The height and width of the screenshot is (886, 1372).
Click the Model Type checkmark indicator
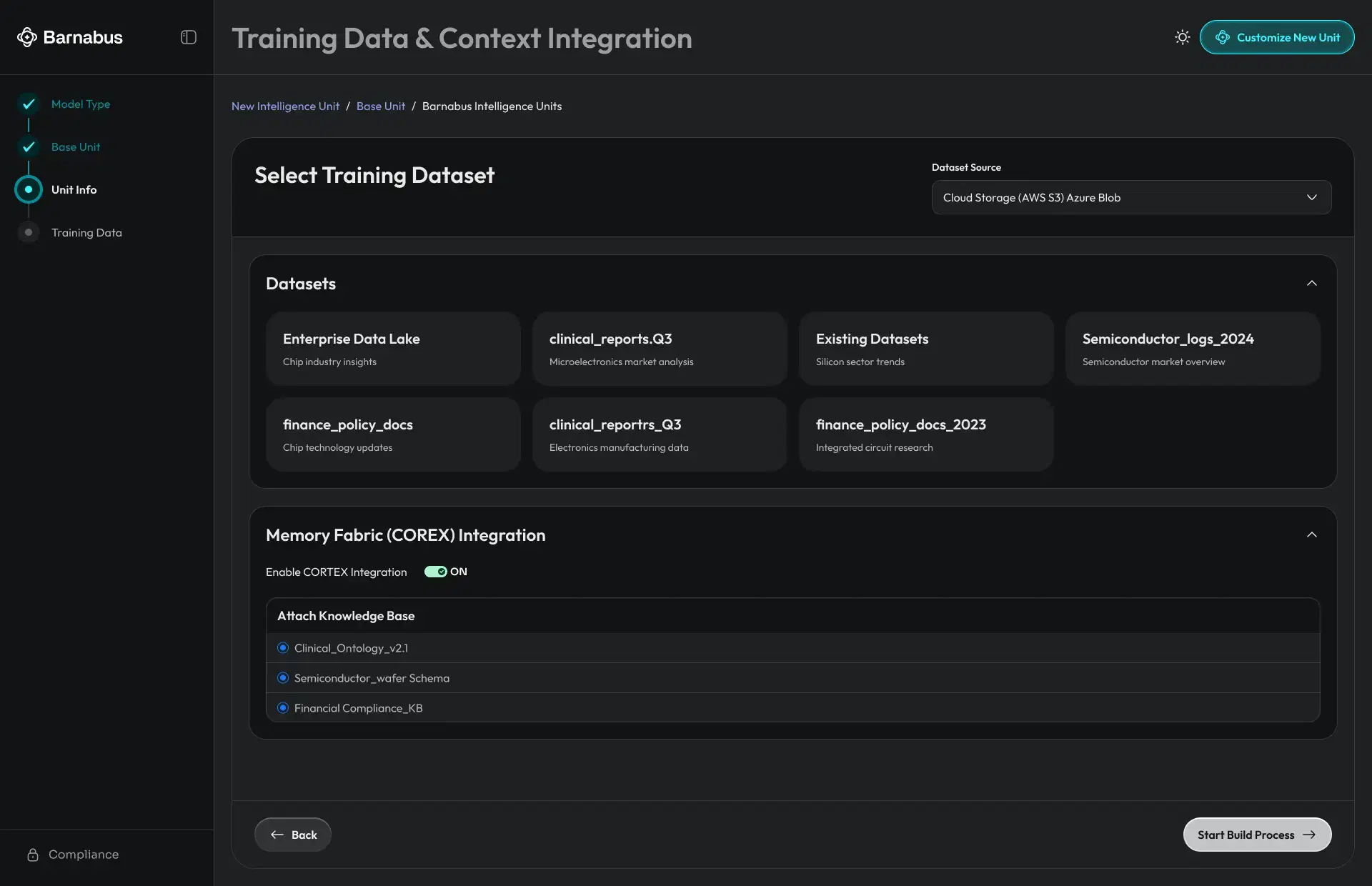pos(28,104)
